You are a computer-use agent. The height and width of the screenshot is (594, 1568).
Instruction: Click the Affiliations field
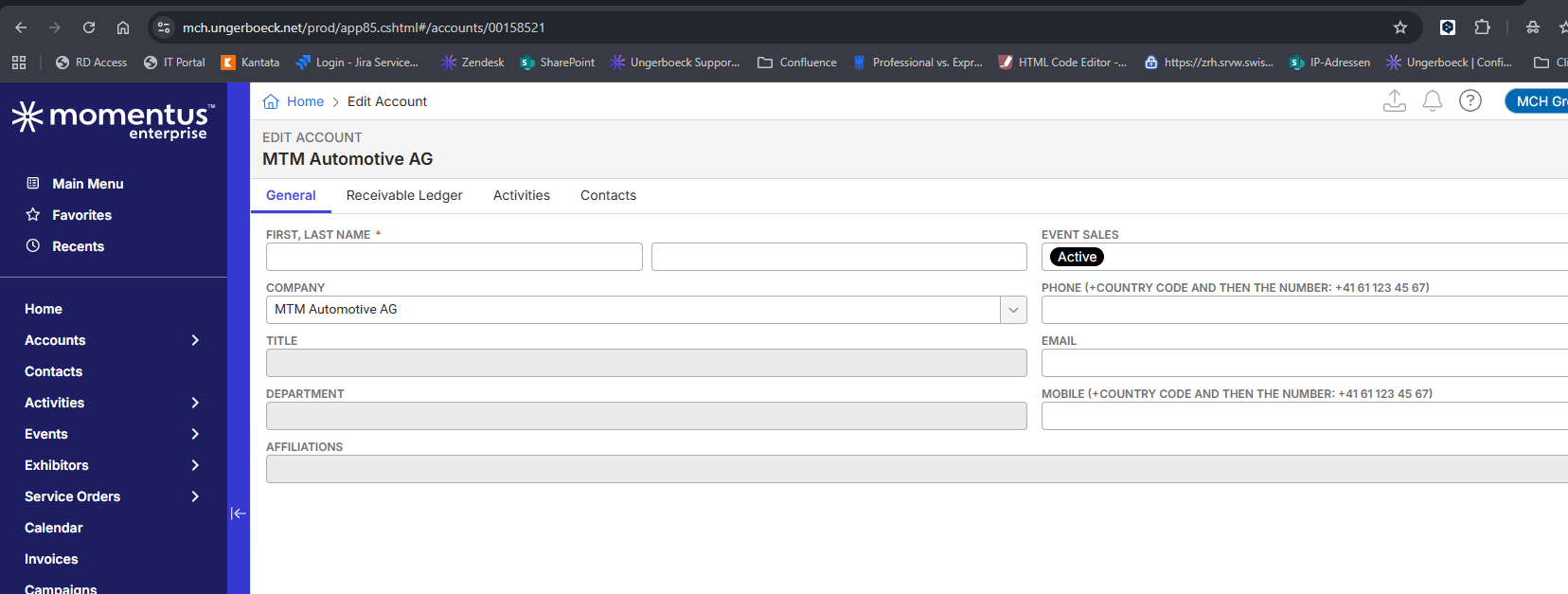pos(917,469)
